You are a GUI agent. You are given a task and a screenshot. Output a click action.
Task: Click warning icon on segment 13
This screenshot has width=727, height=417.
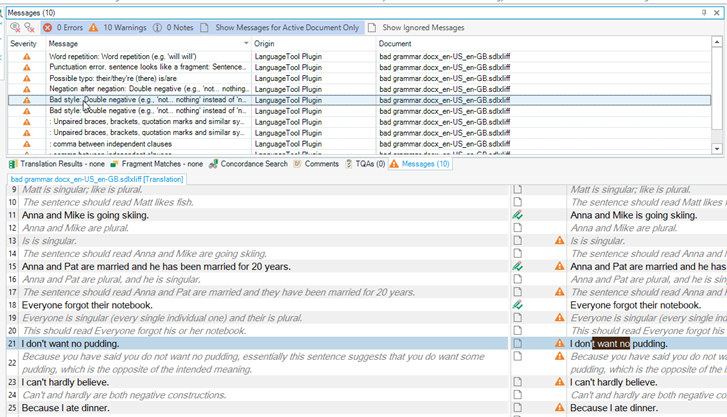[560, 241]
